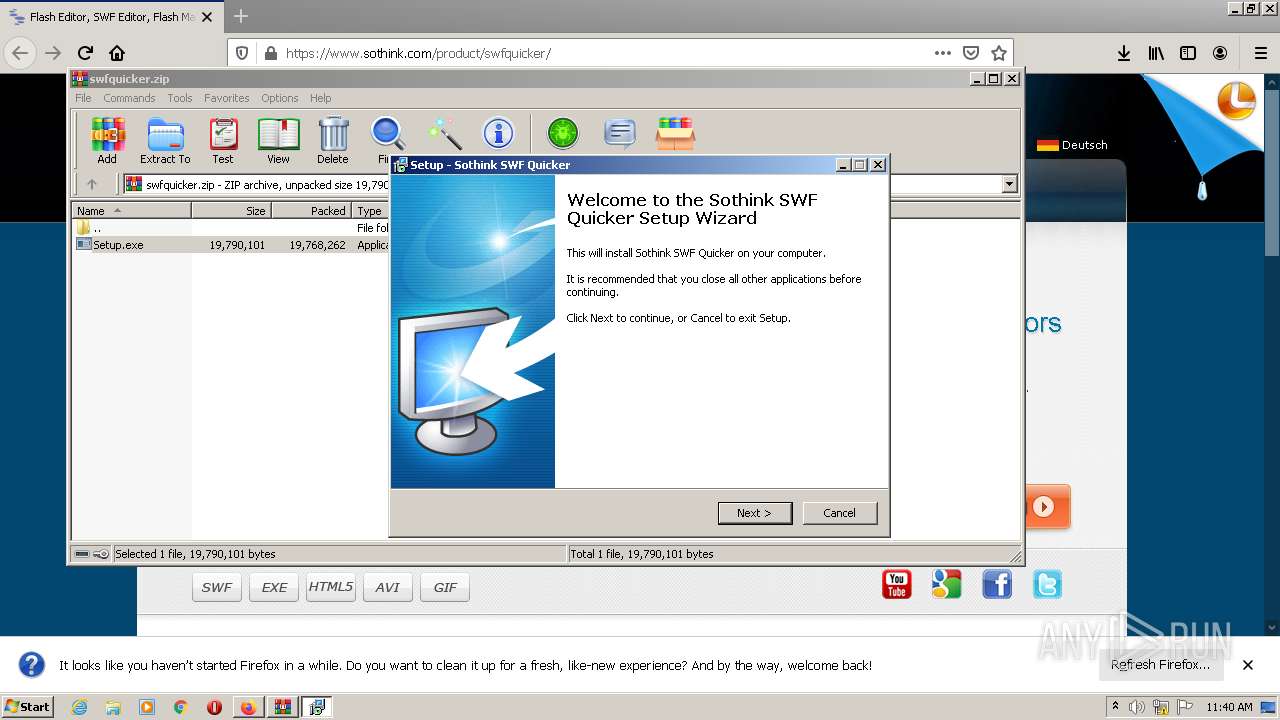
Task: Click the View file icon in WinRAR
Action: [x=278, y=139]
